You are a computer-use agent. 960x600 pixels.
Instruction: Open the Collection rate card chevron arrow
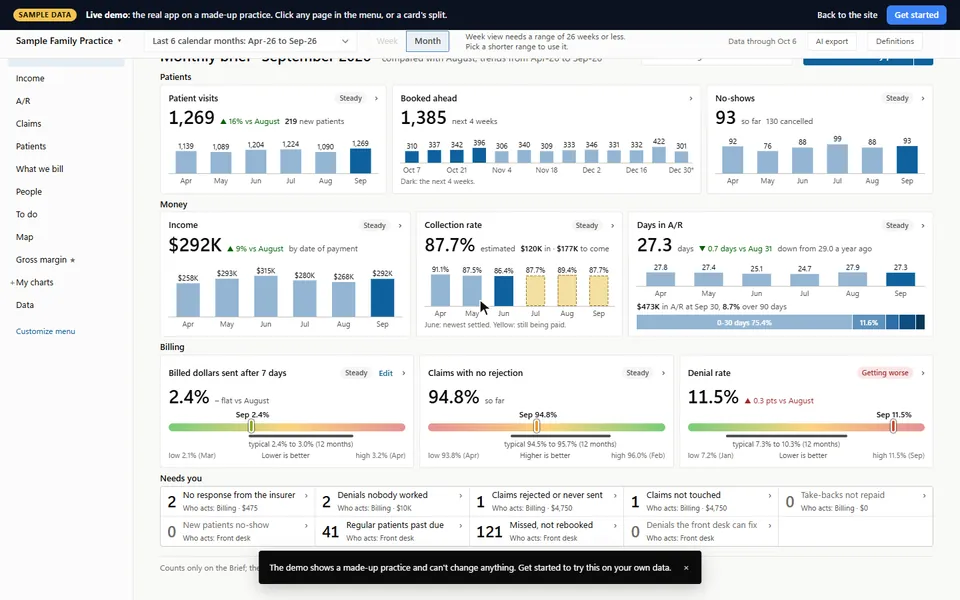point(612,225)
